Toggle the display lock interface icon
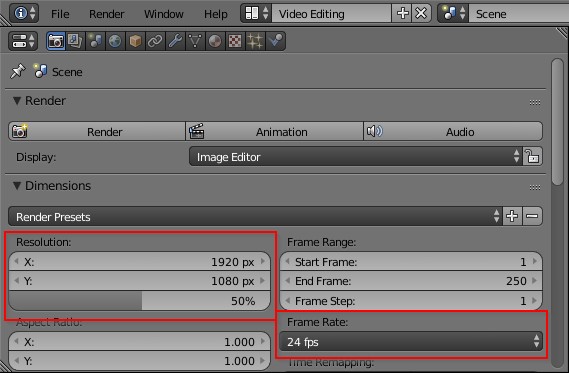The height and width of the screenshot is (373, 569). point(532,157)
